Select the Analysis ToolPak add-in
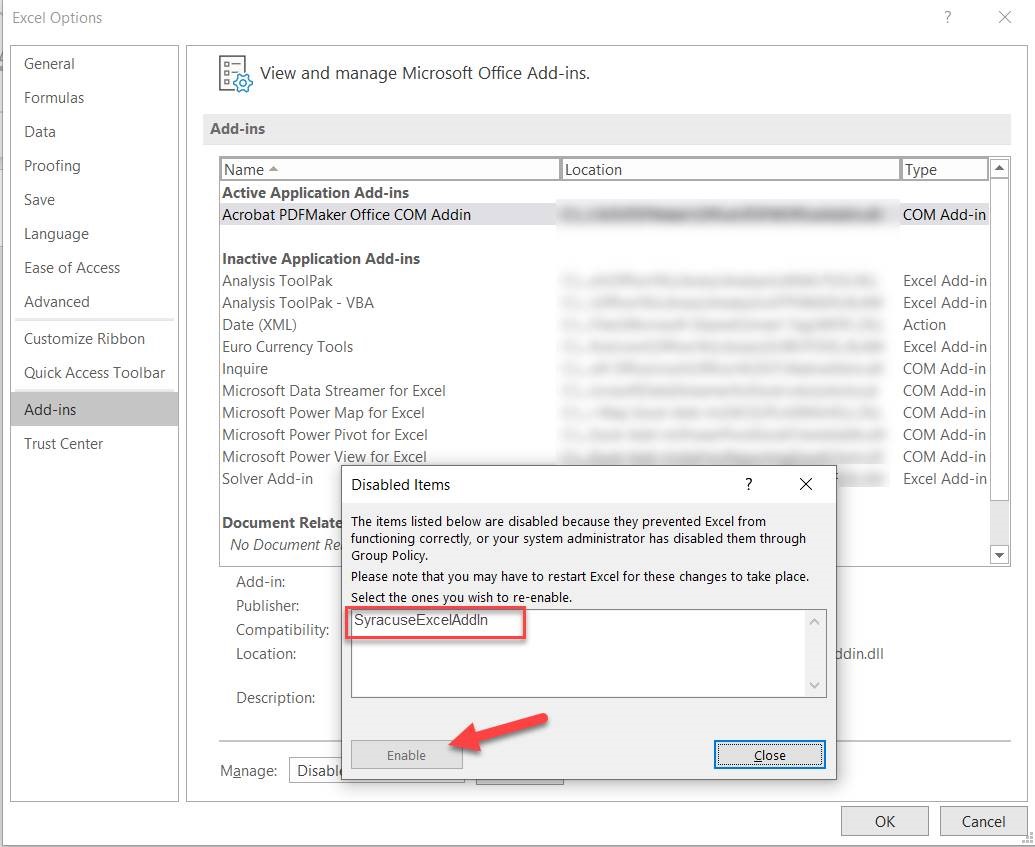 [x=277, y=280]
